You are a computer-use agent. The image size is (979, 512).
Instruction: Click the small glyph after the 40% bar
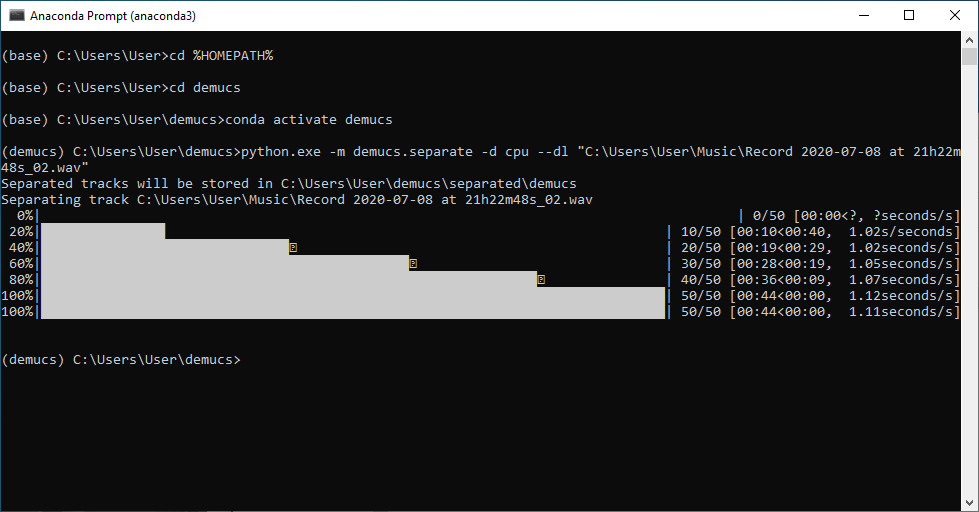[x=293, y=247]
